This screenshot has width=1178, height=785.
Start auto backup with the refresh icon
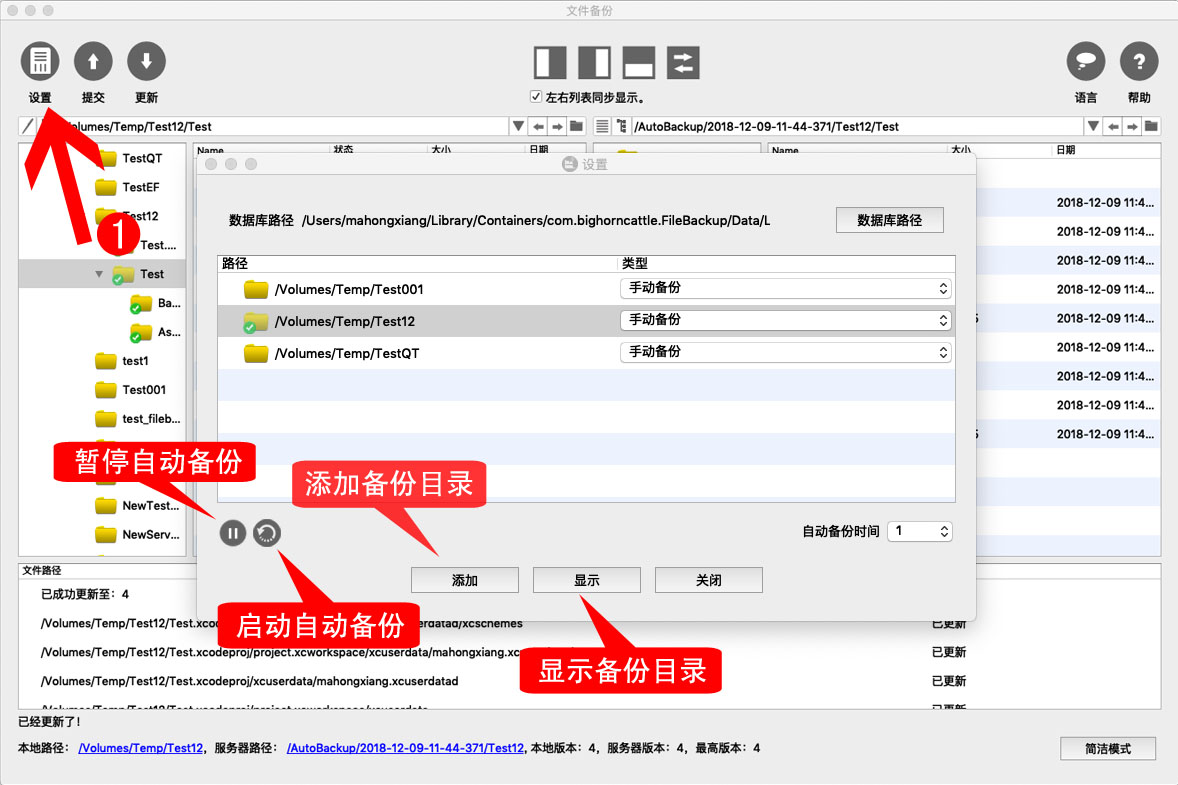click(x=267, y=533)
